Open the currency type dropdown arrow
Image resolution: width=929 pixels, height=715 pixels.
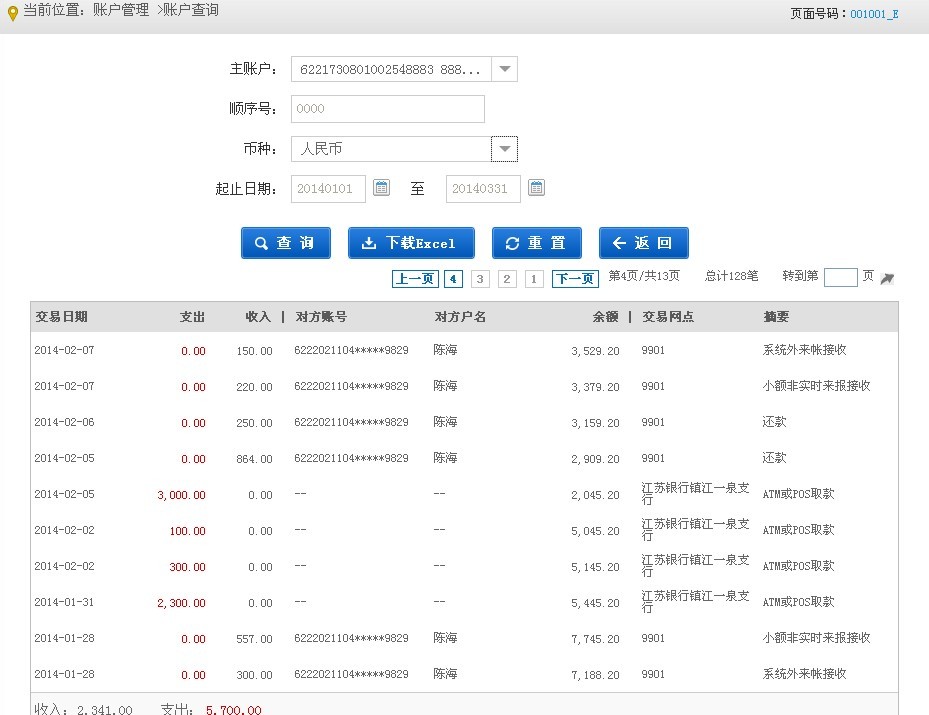coord(505,149)
